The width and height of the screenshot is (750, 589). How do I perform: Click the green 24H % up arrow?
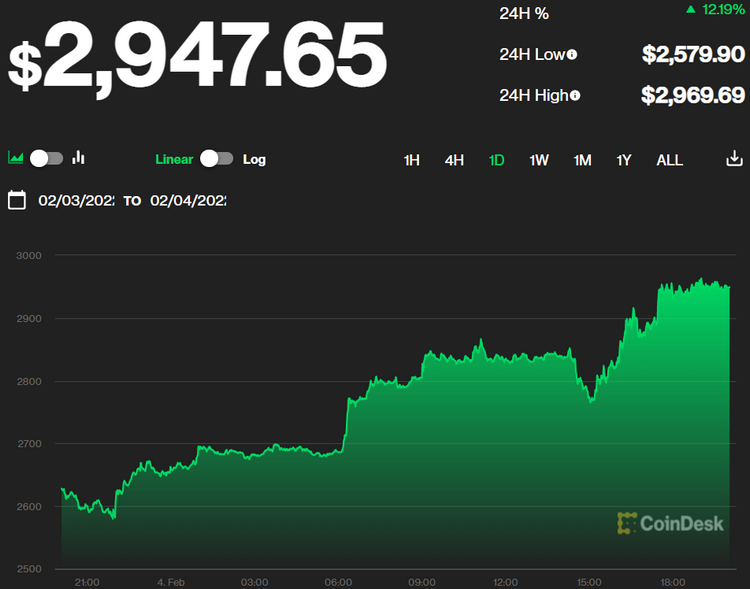pyautogui.click(x=691, y=10)
